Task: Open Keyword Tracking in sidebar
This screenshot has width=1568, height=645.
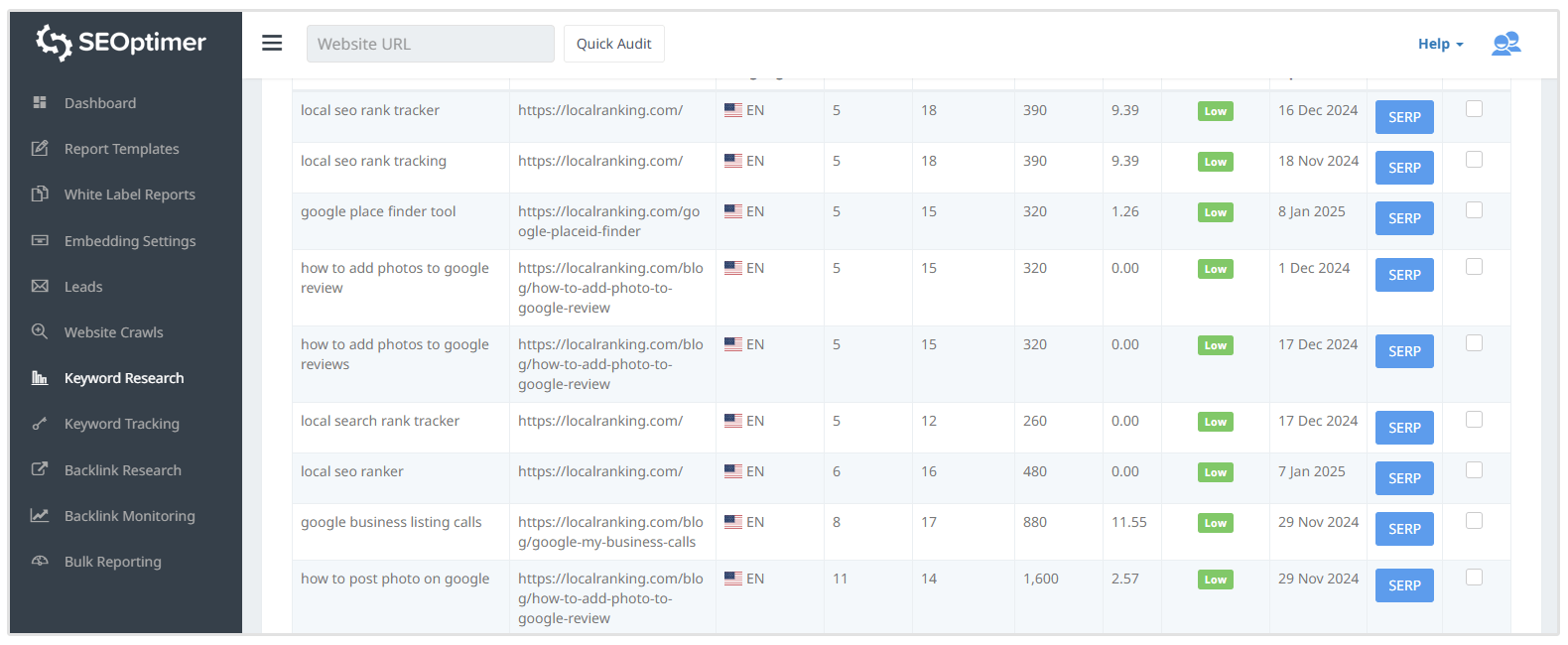Action: [x=121, y=424]
